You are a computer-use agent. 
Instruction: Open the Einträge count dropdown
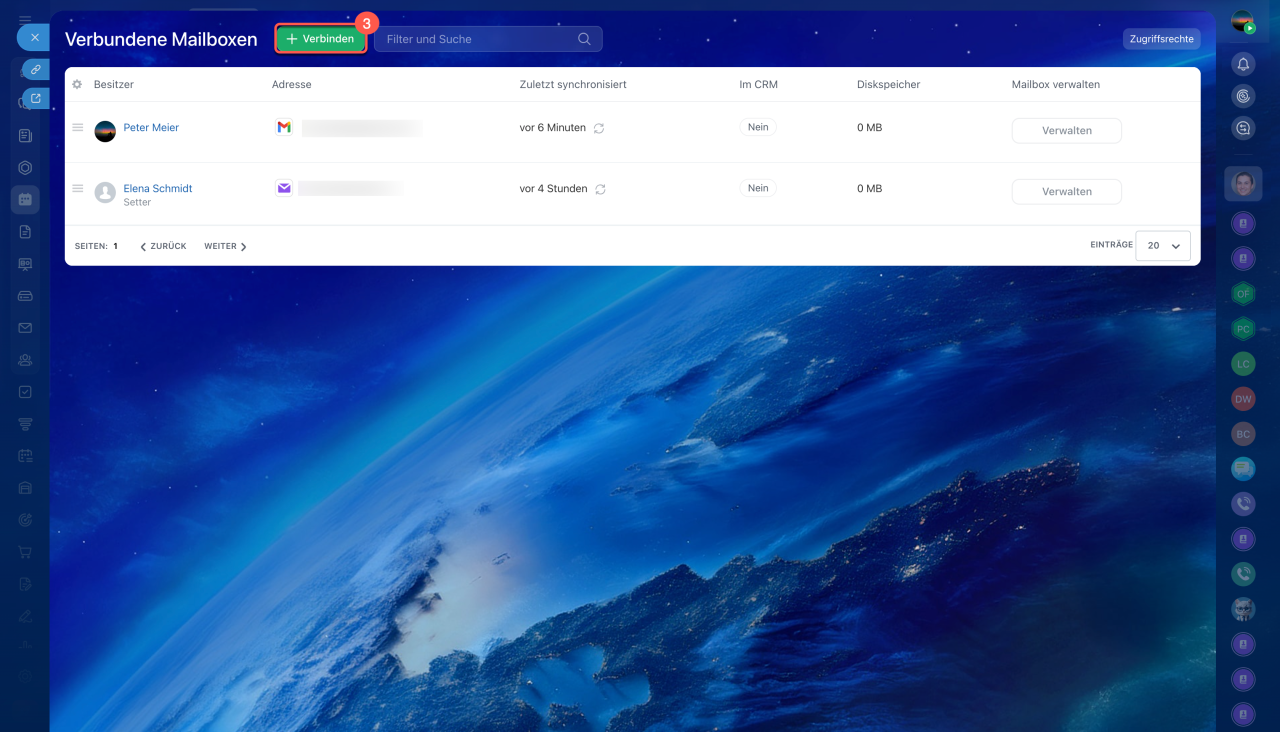[1163, 246]
